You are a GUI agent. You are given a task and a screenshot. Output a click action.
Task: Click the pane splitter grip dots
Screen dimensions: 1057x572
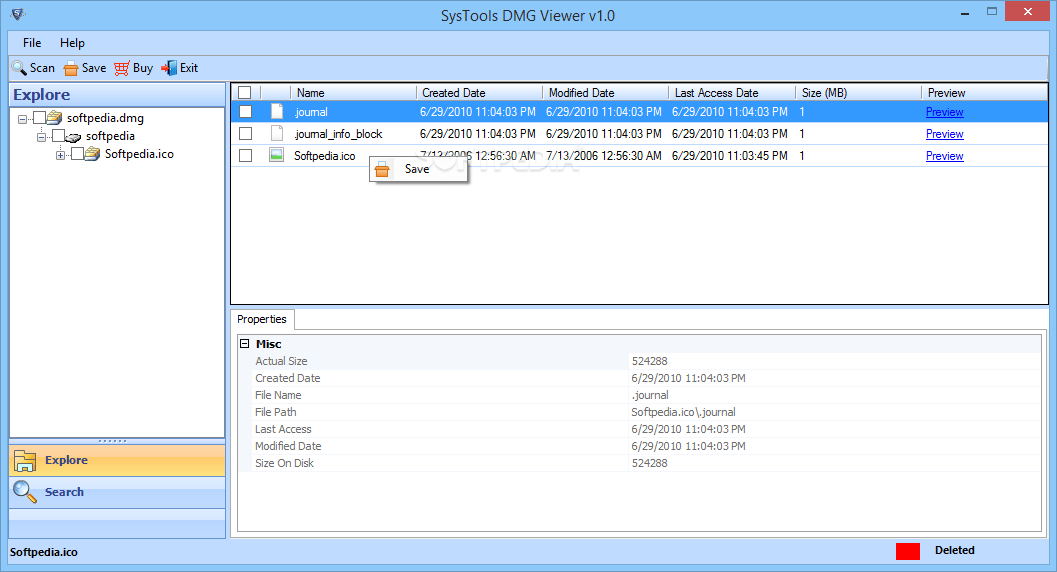pyautogui.click(x=113, y=441)
